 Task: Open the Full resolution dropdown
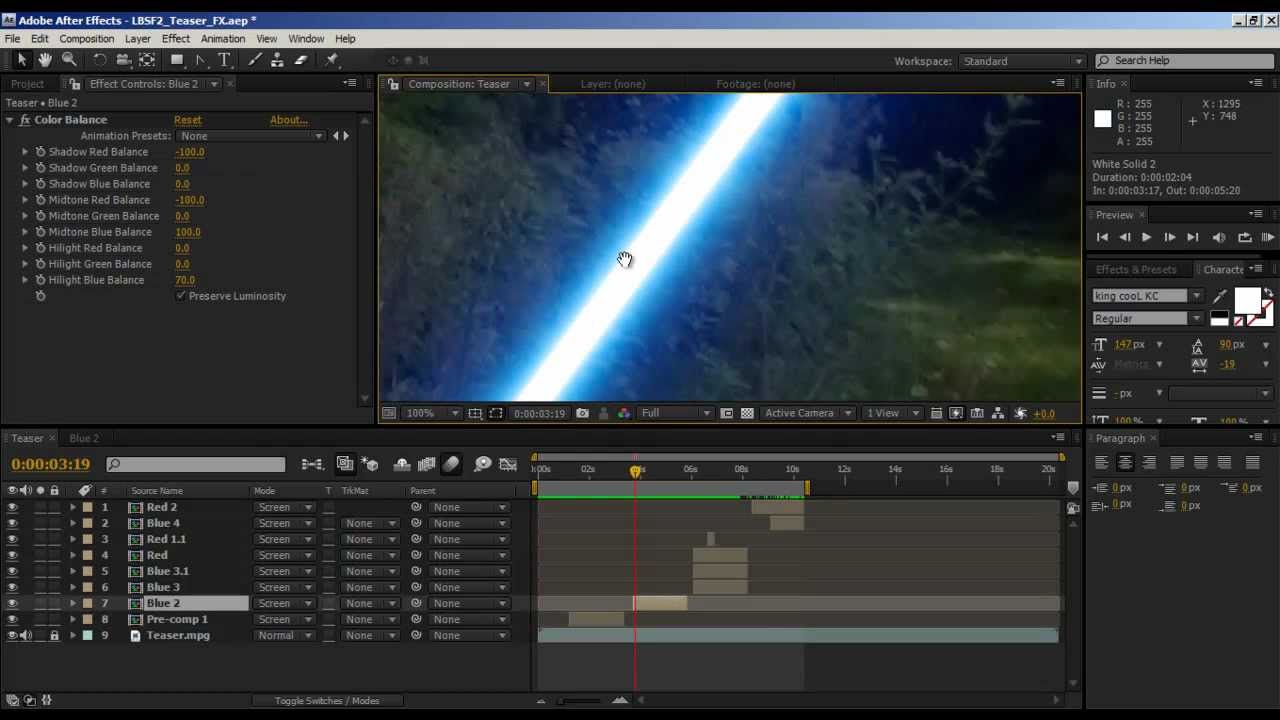675,413
